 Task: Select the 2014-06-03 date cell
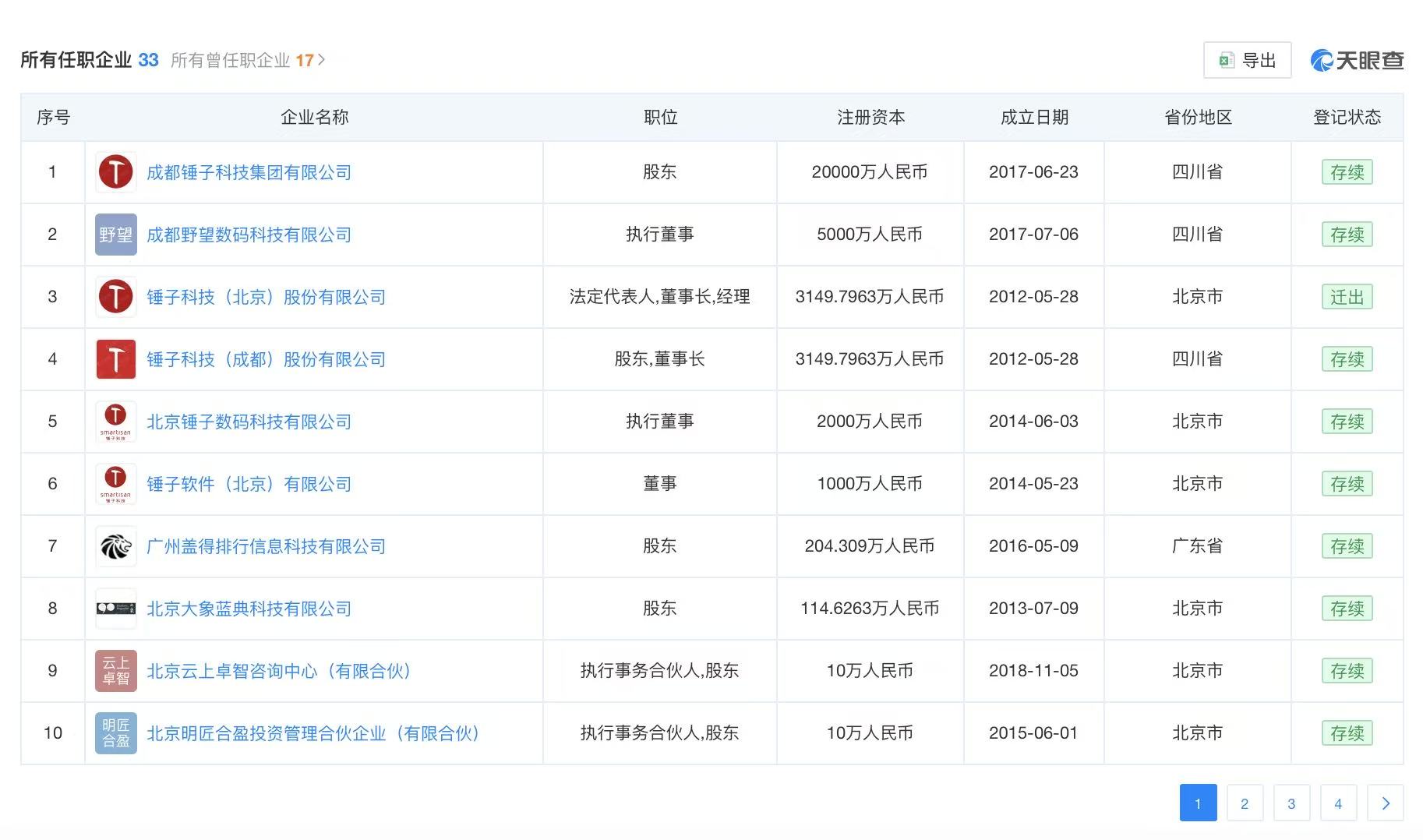(1033, 422)
